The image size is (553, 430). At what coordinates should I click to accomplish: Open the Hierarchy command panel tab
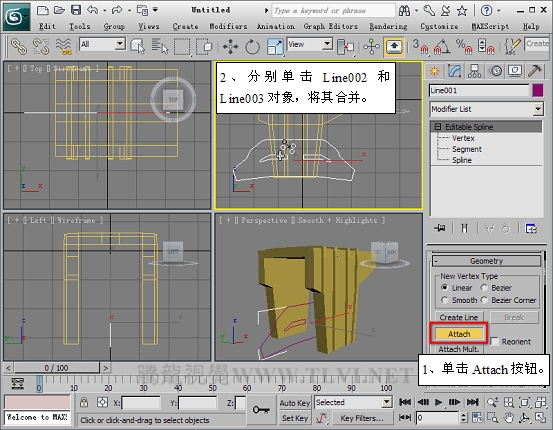click(x=474, y=71)
